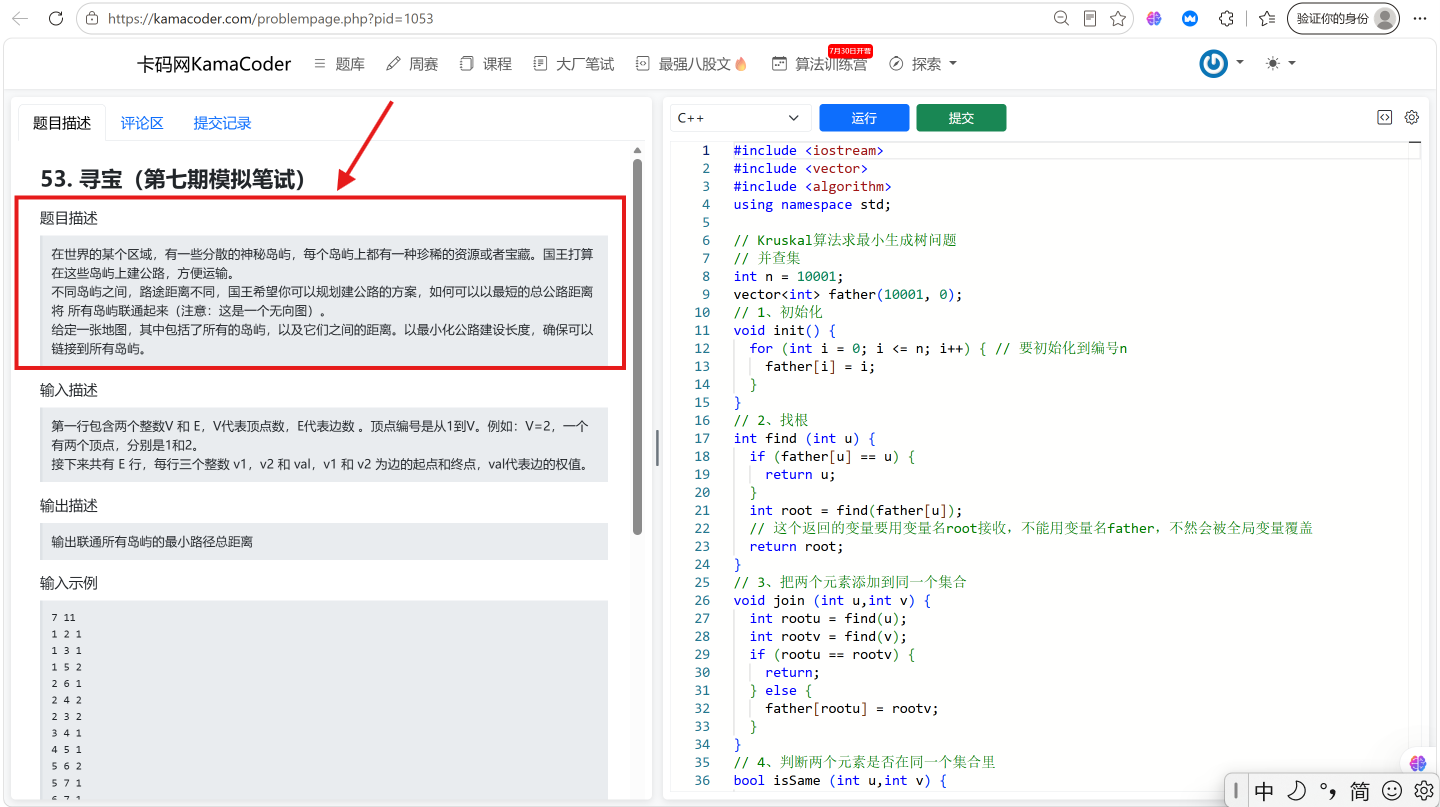
Task: Click the 输入描述 section heading
Action: click(x=69, y=390)
